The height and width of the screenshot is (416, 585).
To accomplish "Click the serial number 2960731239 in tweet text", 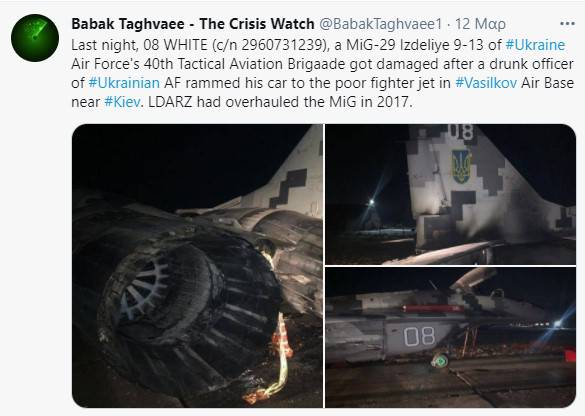I will (283, 45).
